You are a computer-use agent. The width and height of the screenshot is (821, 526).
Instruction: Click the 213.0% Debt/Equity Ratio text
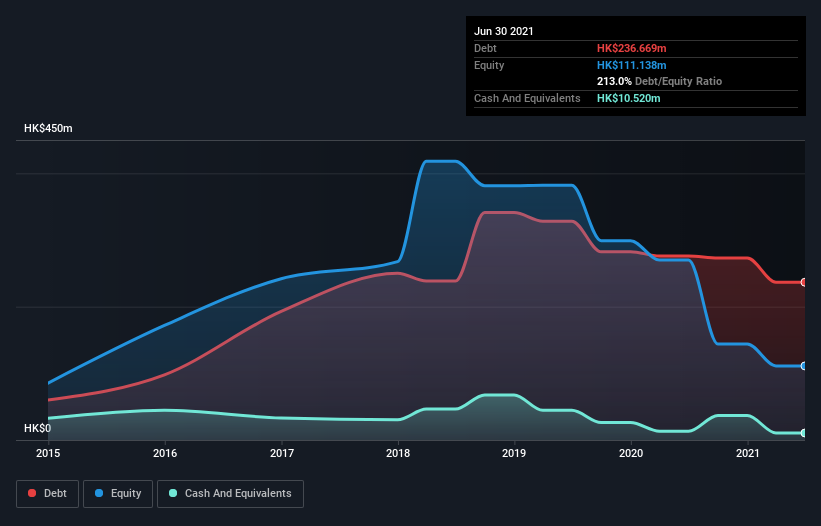pos(659,82)
